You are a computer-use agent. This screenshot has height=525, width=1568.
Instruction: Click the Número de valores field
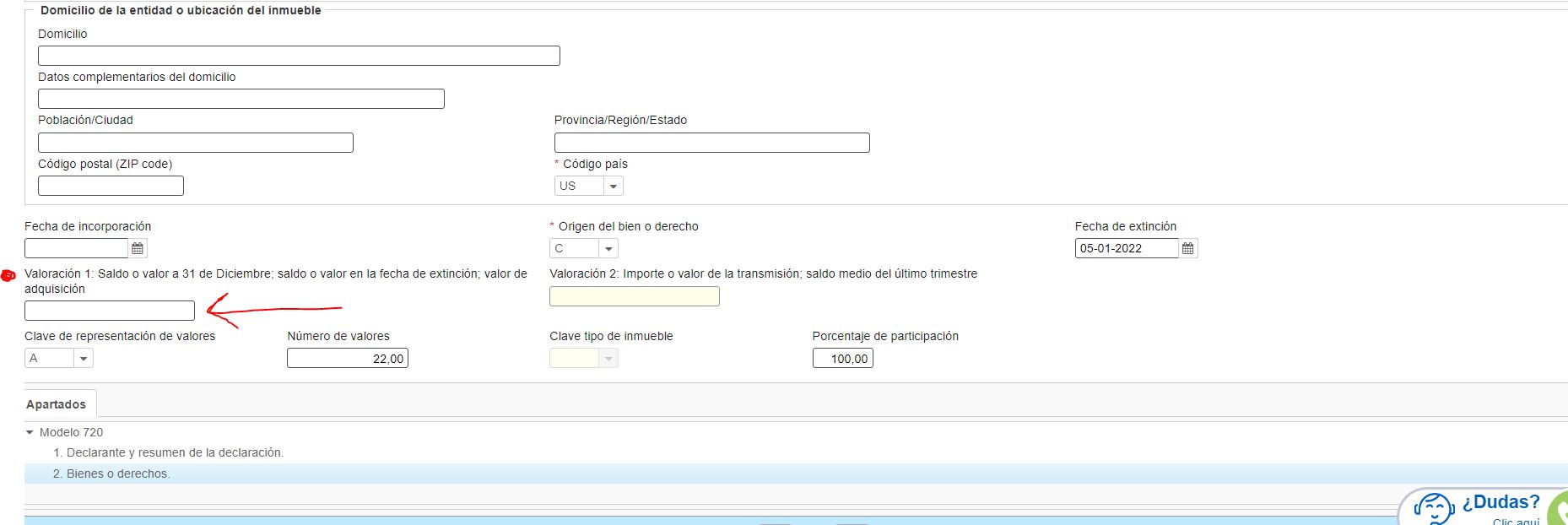pyautogui.click(x=348, y=359)
